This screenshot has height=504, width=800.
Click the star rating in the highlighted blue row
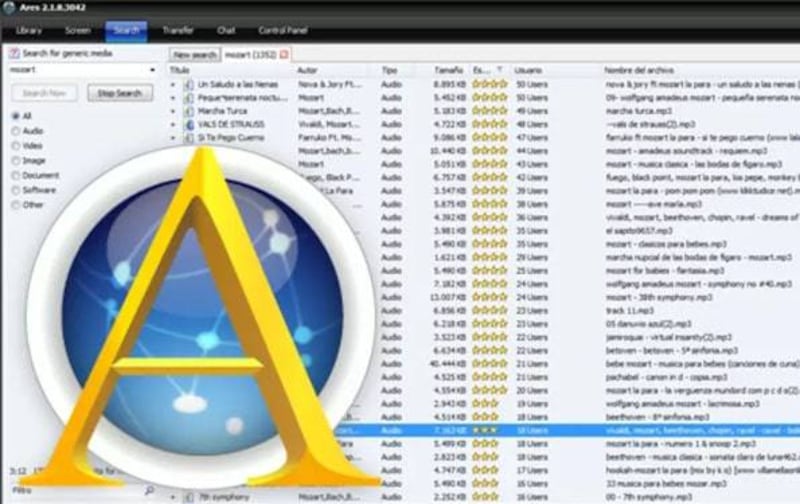485,430
